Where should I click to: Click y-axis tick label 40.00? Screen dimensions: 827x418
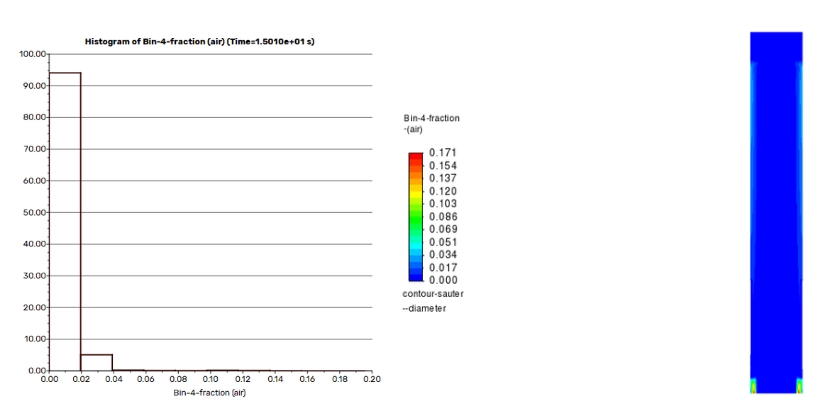pos(35,244)
